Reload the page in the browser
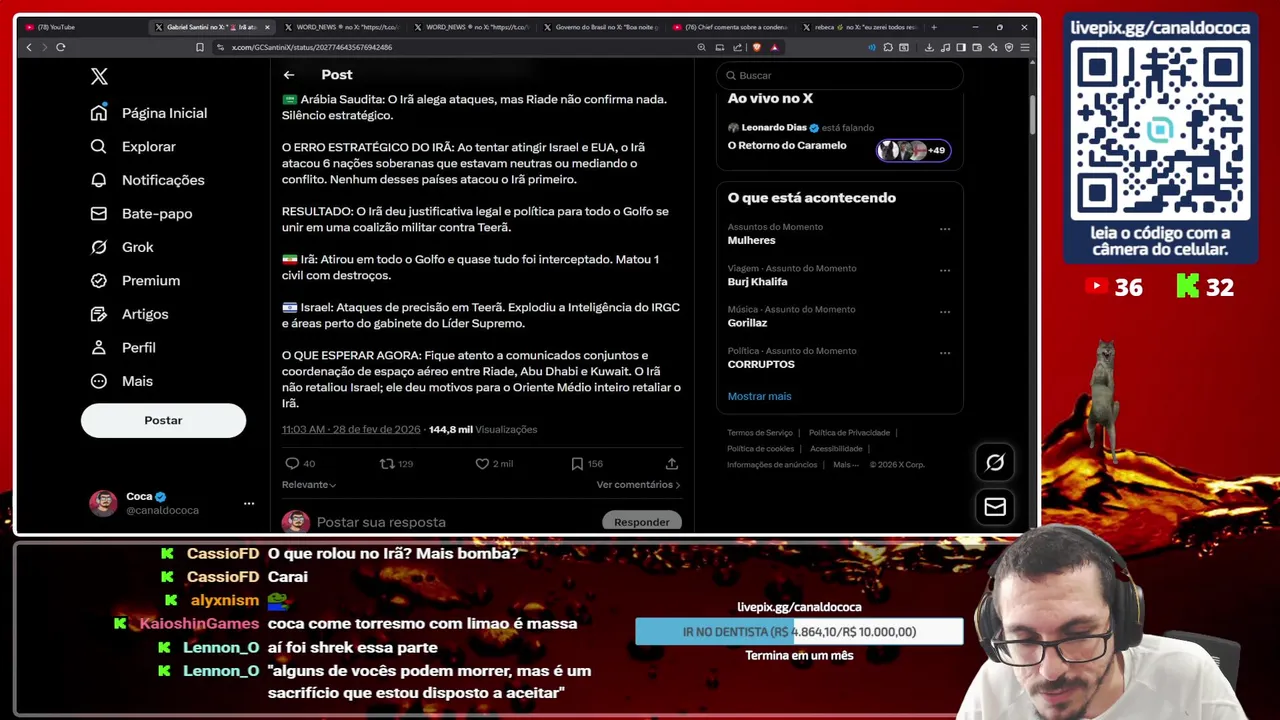The width and height of the screenshot is (1280, 720). pos(61,47)
